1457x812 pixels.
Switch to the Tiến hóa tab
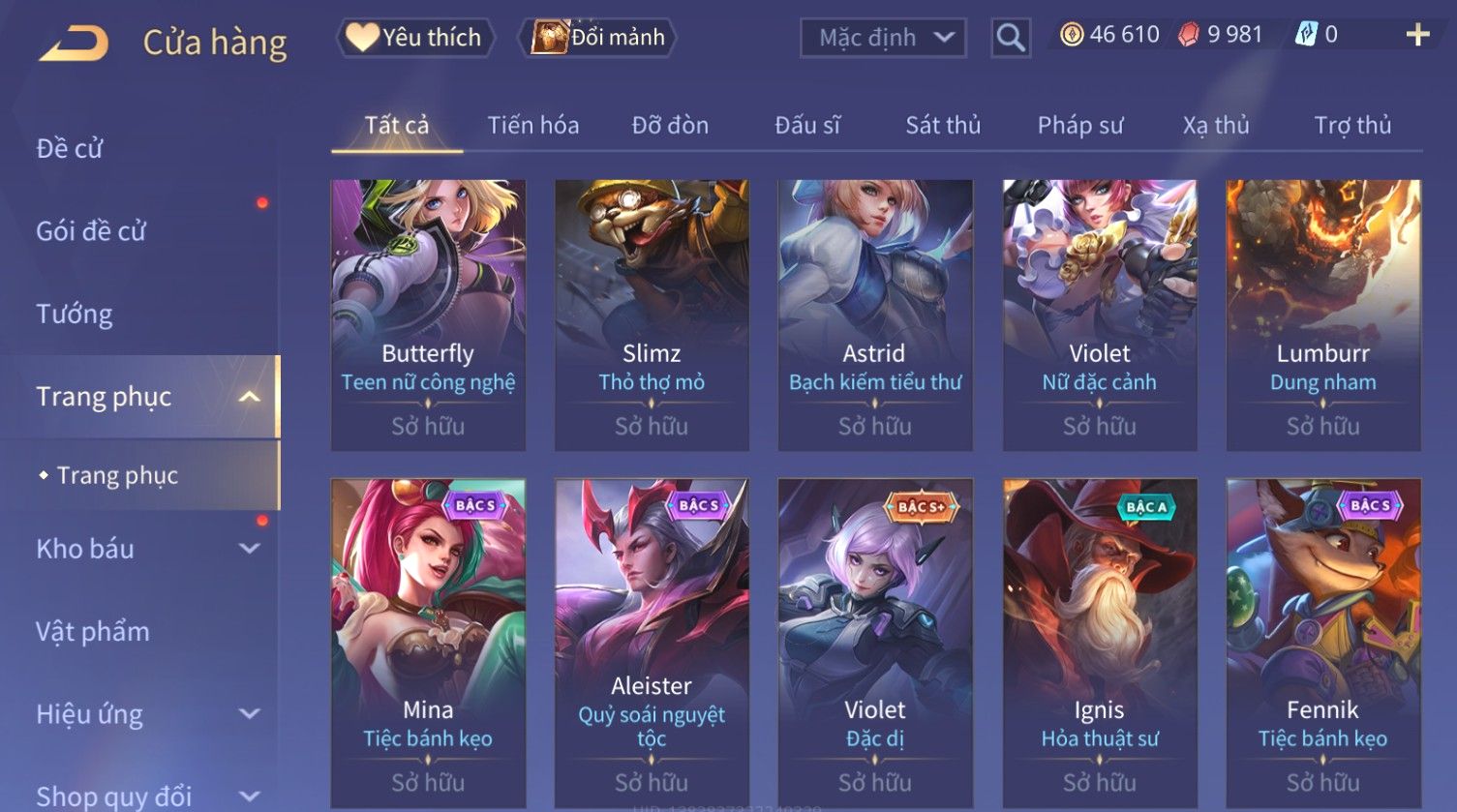[533, 125]
